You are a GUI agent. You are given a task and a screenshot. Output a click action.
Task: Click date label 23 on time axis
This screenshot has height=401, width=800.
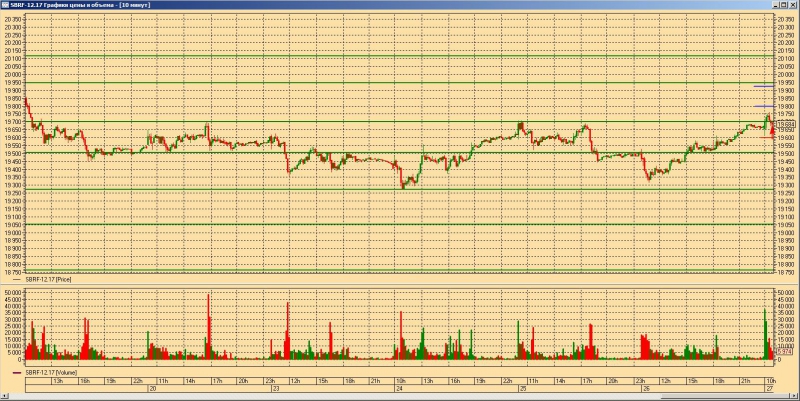tap(276, 389)
